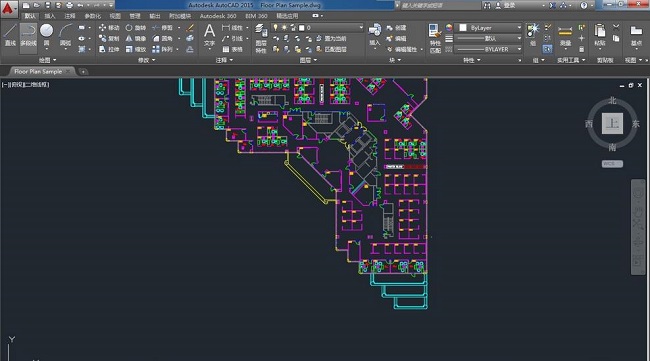This screenshot has width=650, height=361.
Task: Choose the Arc (圆弧) tool
Action: (65, 35)
